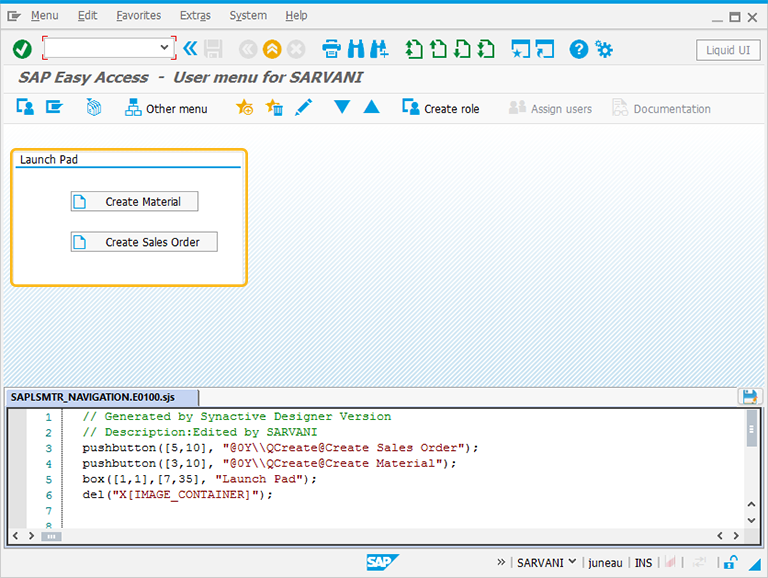The height and width of the screenshot is (578, 768).
Task: Open the SARVANI system dropdown in status bar
Action: 546,563
